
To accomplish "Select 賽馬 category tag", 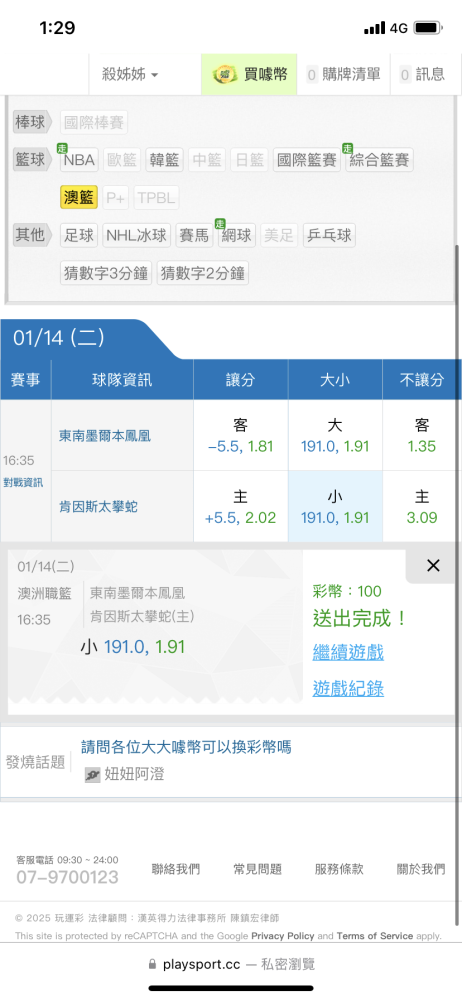I will 194,235.
